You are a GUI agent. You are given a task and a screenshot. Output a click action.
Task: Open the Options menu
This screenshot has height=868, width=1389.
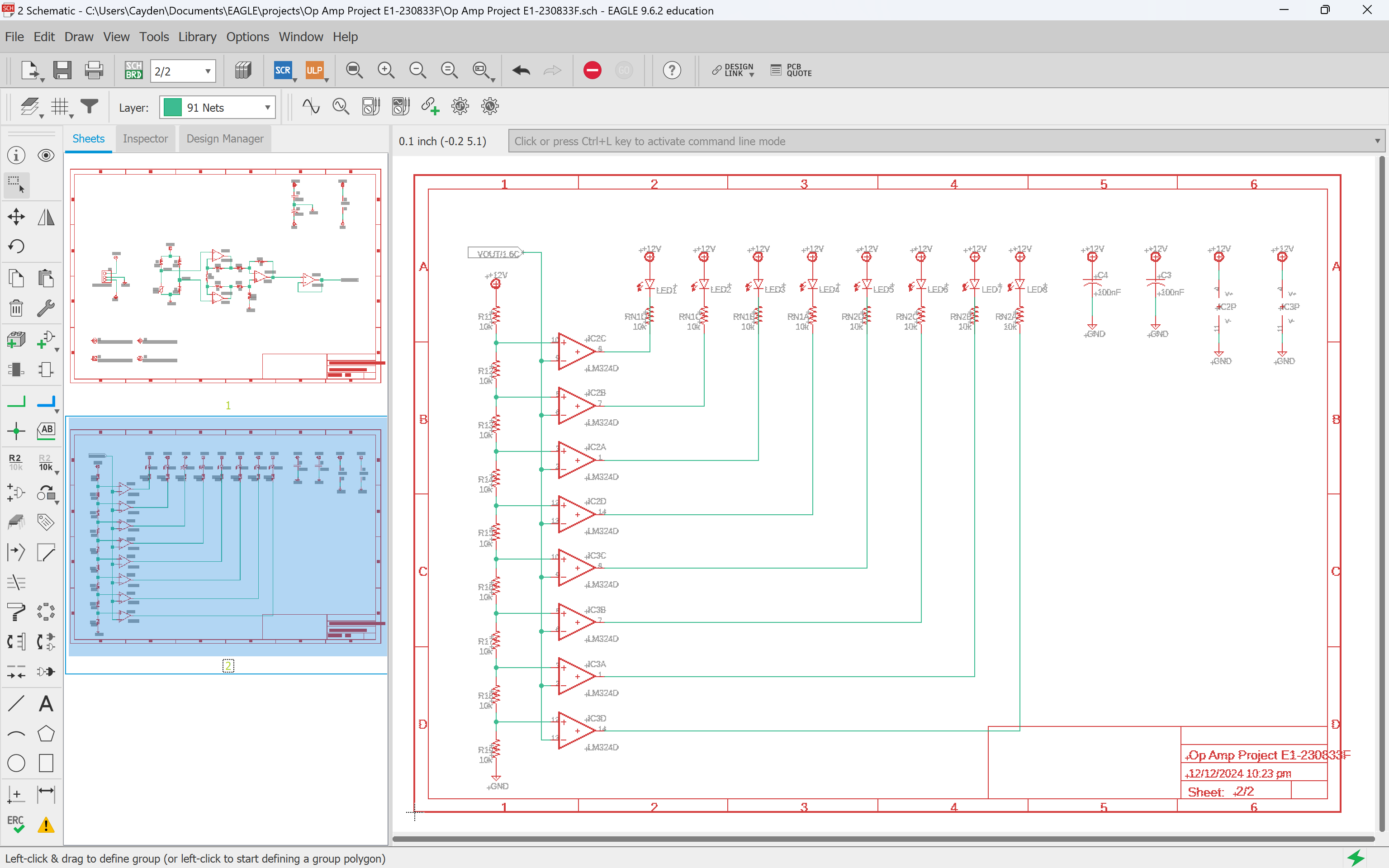[247, 37]
